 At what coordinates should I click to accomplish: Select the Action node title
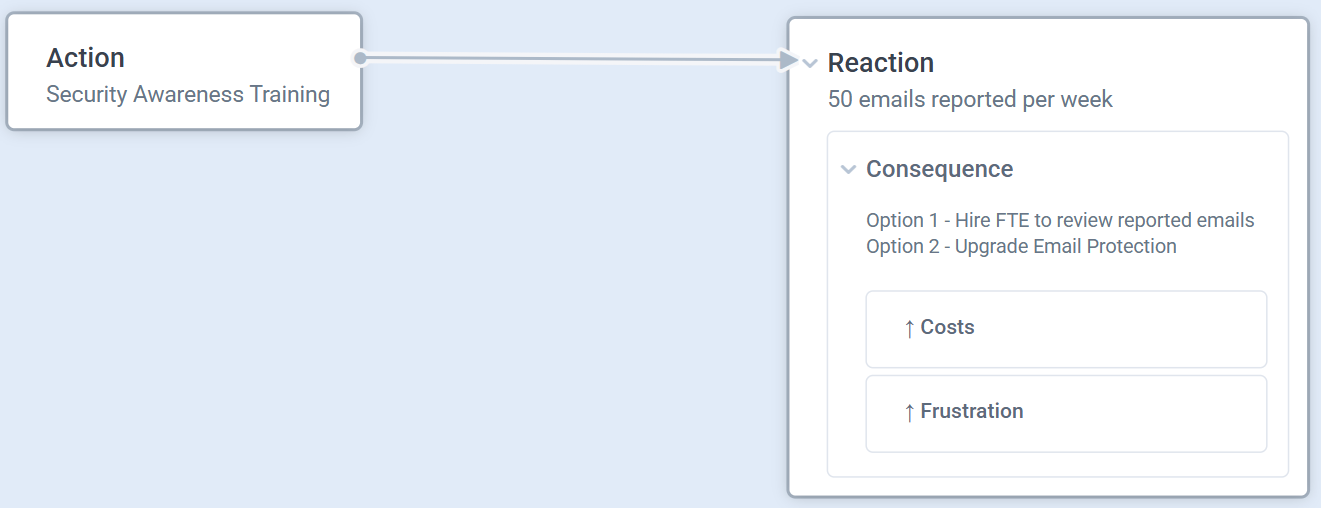pos(86,58)
